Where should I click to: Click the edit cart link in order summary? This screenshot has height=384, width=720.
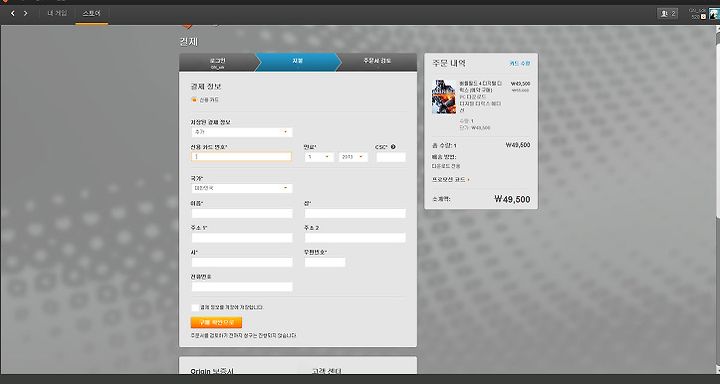pos(520,64)
